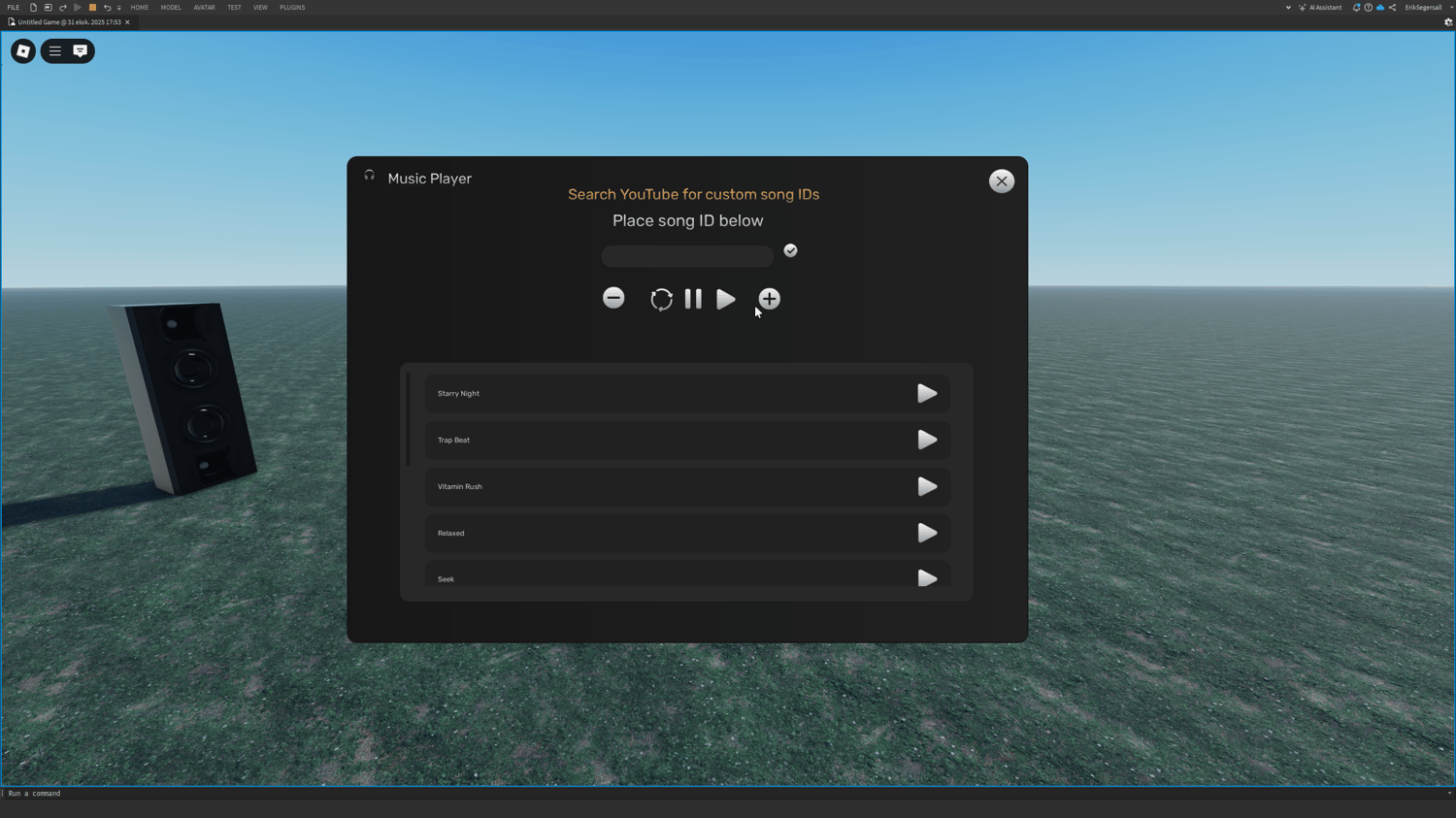
Task: Click the loop/restart icon in Music Player
Action: click(661, 299)
